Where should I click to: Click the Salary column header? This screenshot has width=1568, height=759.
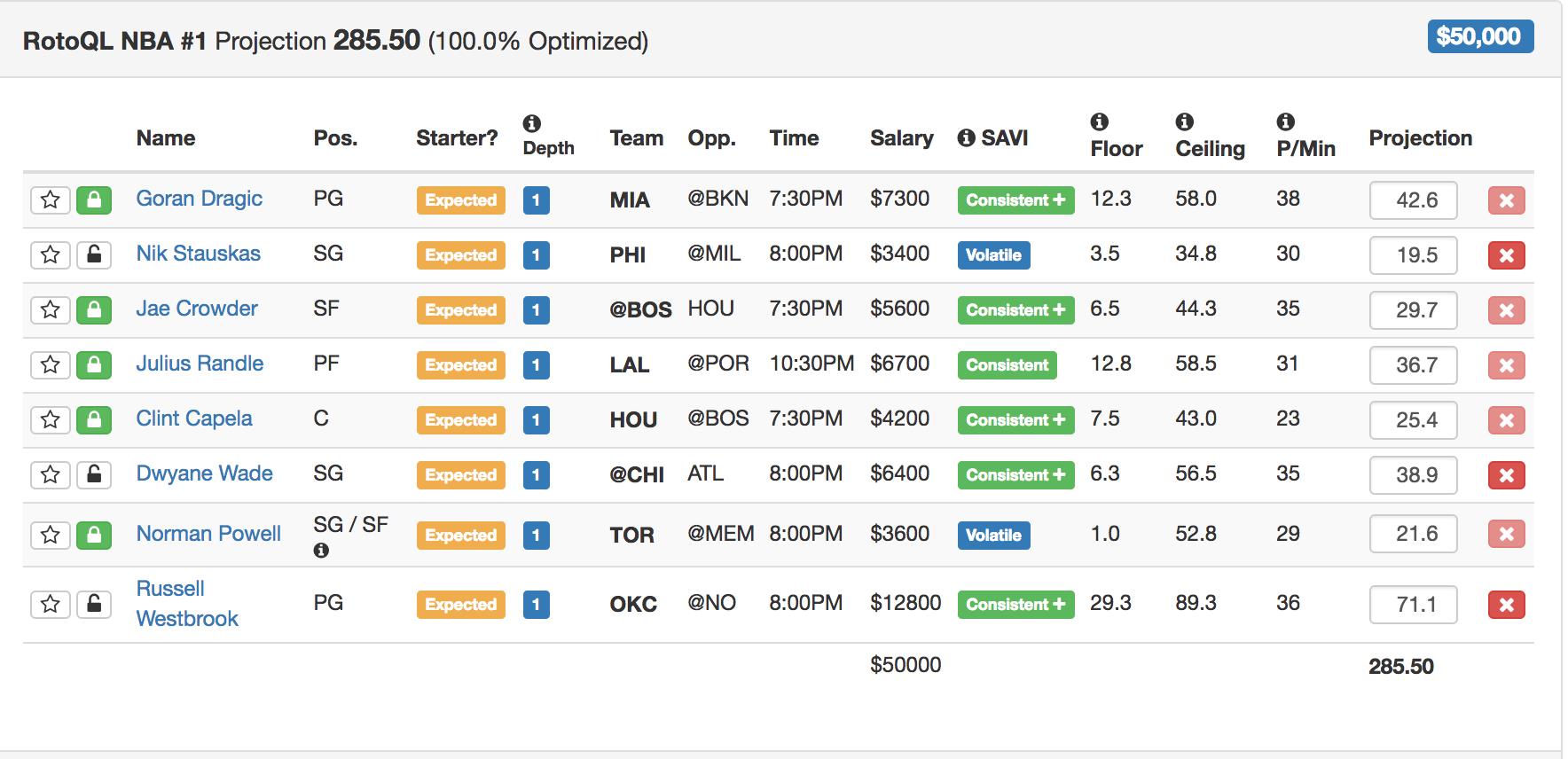pyautogui.click(x=901, y=138)
